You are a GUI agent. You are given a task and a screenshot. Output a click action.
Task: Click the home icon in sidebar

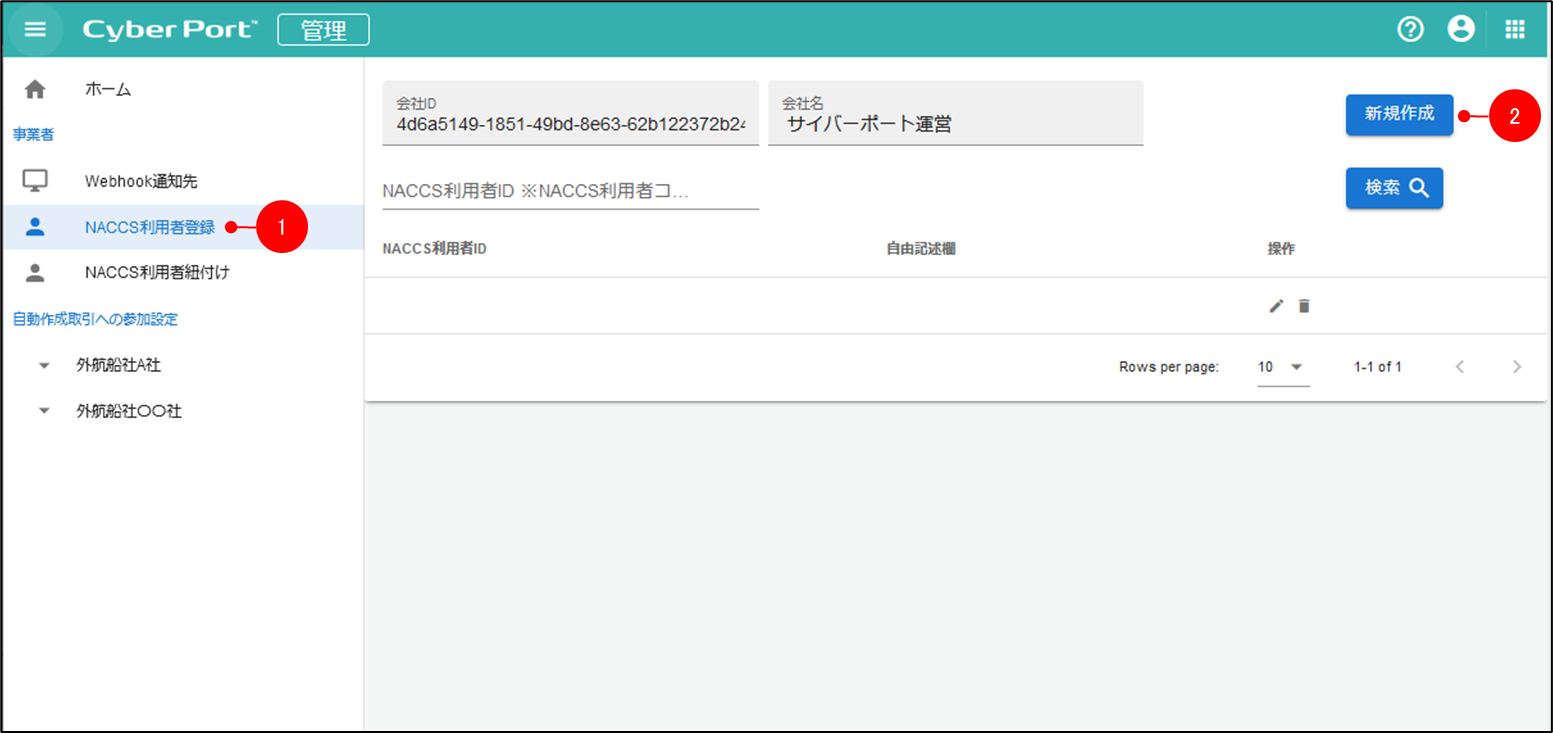pos(35,90)
